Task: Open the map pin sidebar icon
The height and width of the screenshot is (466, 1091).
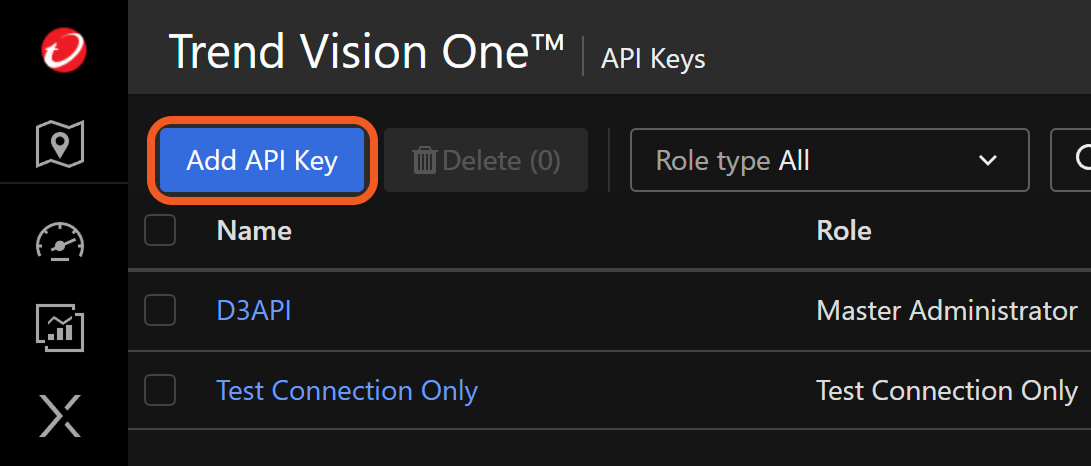Action: [60, 144]
